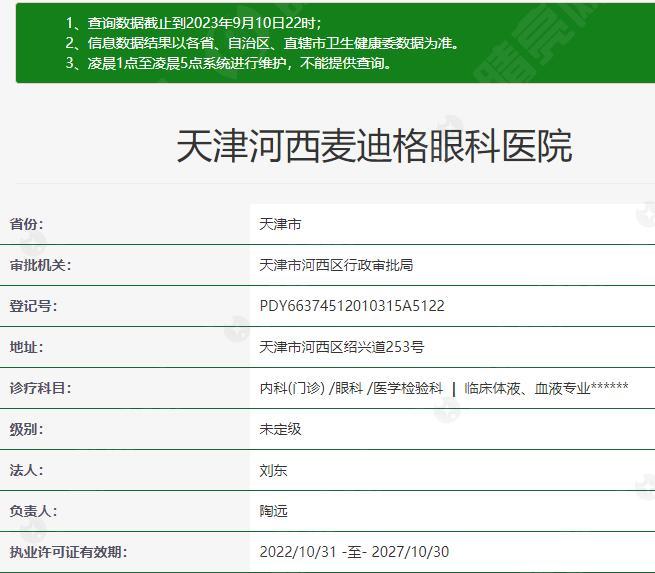Click the notice line 查询数据截止到2023年9月10日22时

pos(193,23)
